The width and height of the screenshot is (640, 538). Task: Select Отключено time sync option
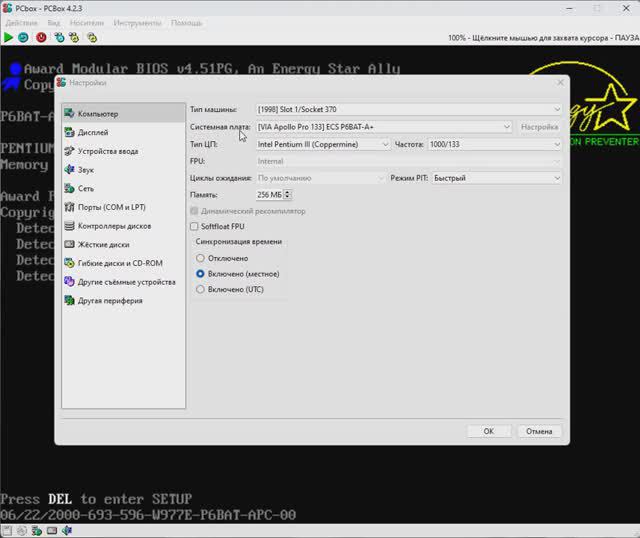coord(200,258)
